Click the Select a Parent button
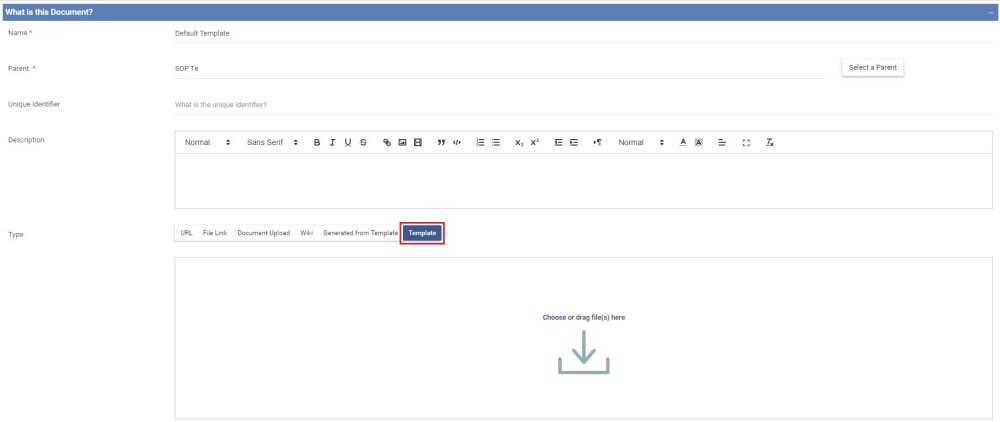Screen dimensions: 1000x422 pos(872,68)
